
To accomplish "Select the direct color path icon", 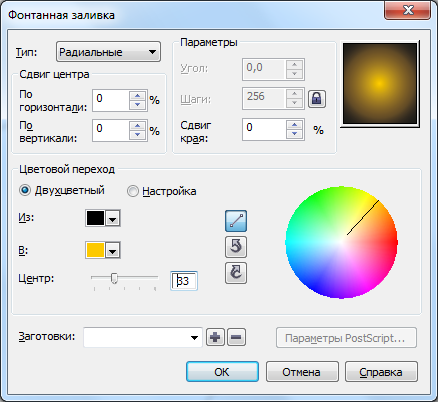I will (x=236, y=221).
